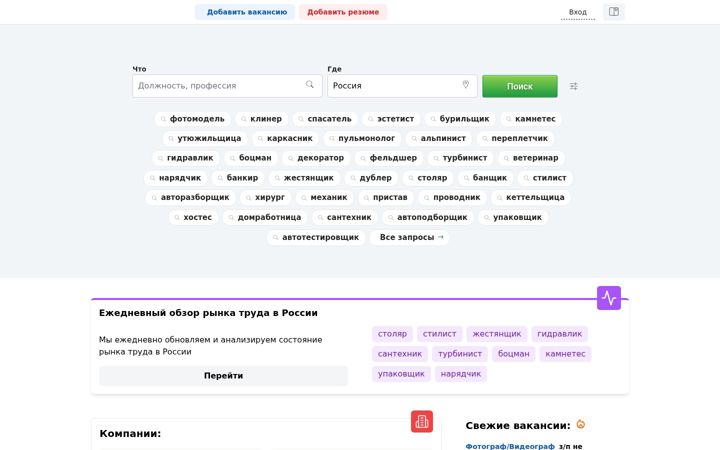Select the эстетист search tag

(x=391, y=119)
